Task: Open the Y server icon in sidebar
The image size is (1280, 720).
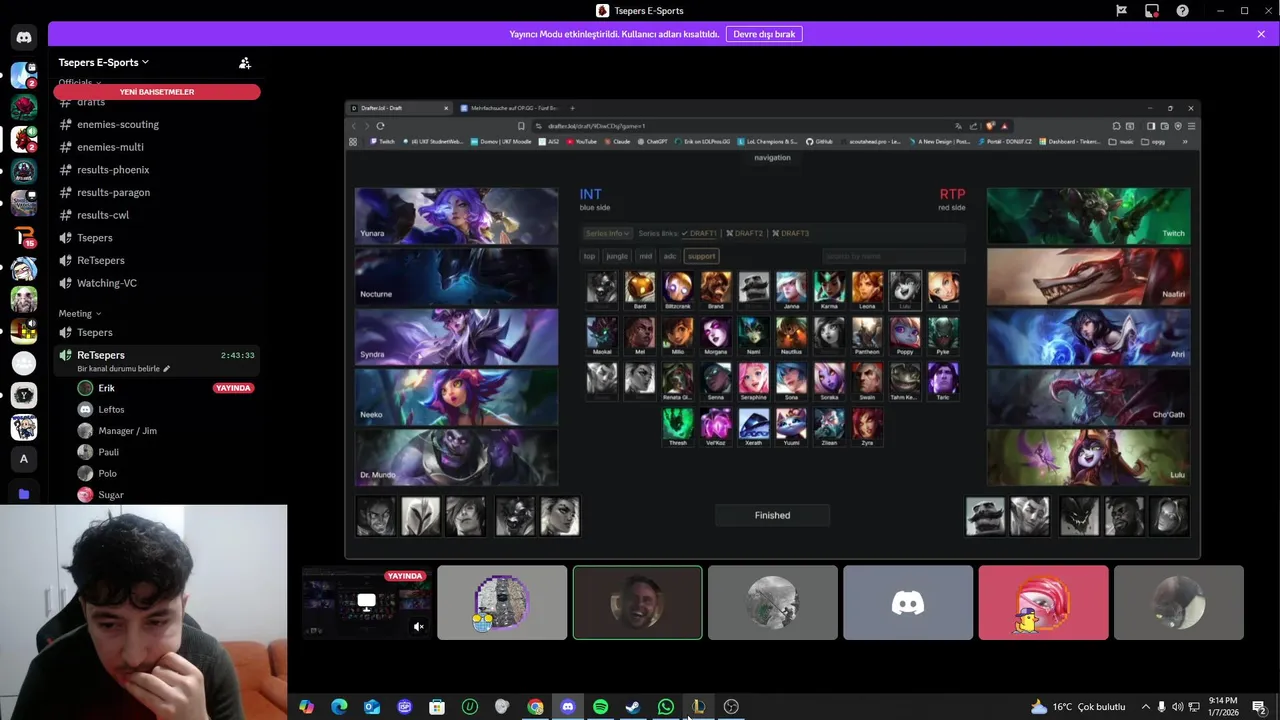Action: pos(24,395)
